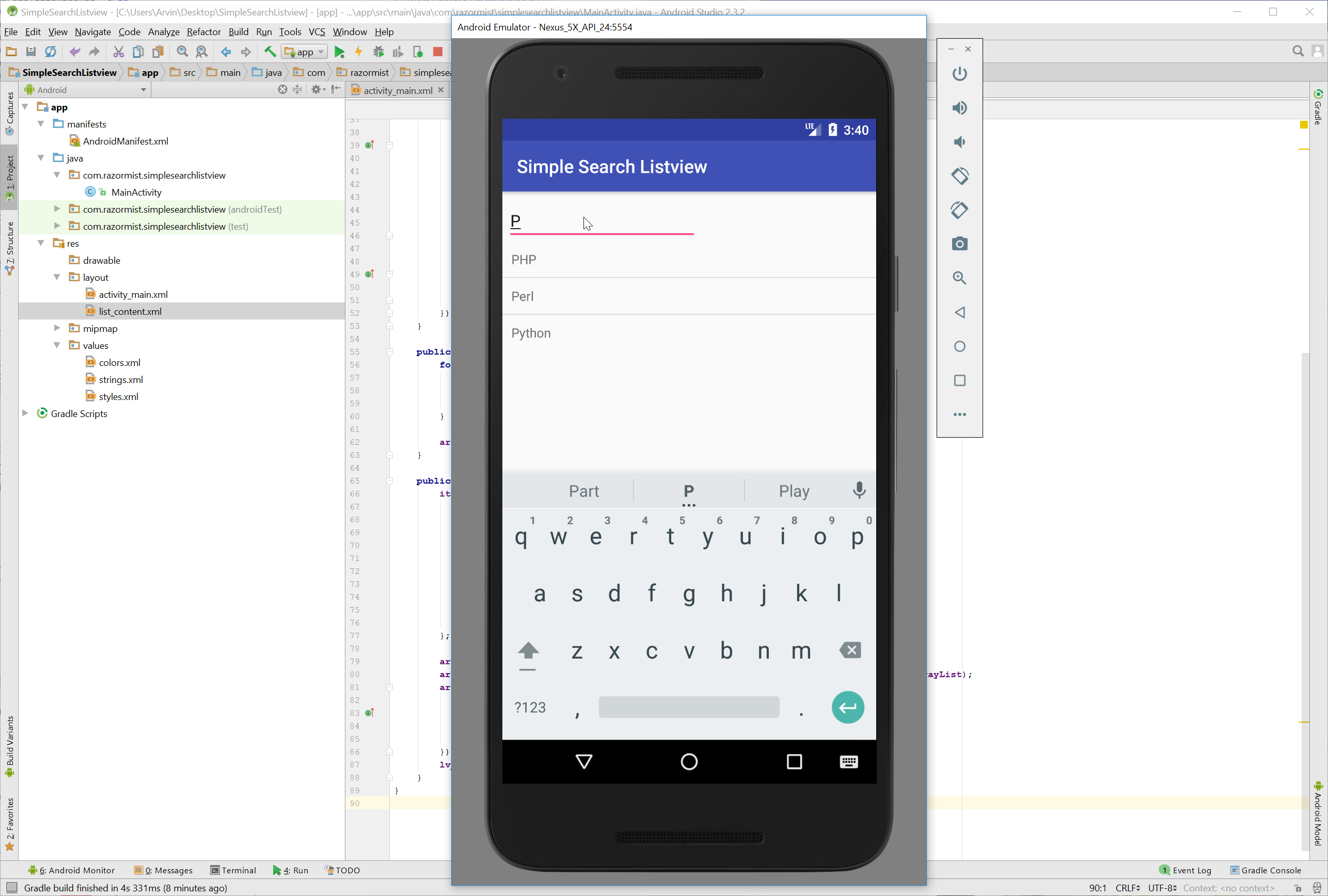
Task: Click the Apply Changes lightning icon
Action: coord(359,52)
